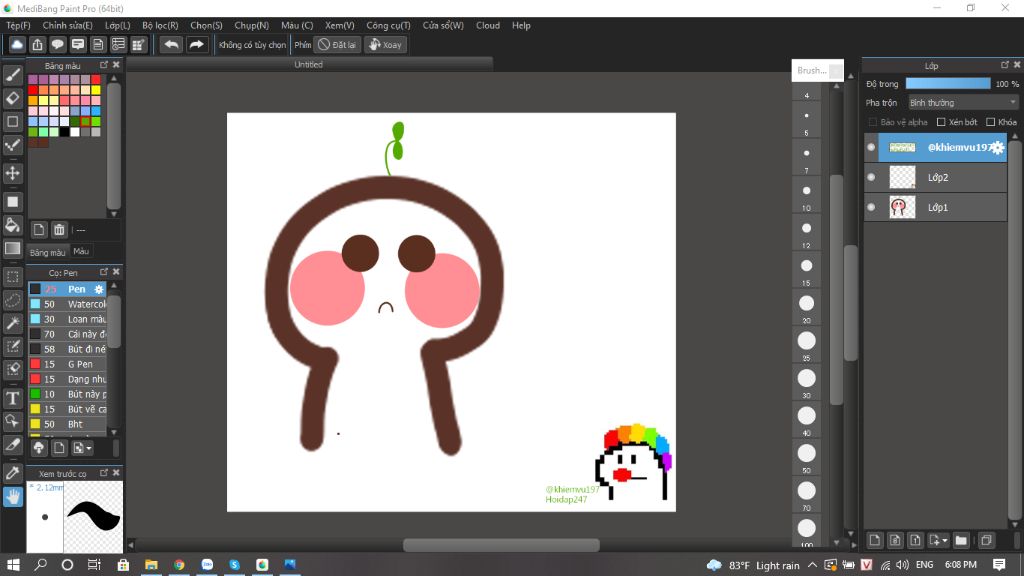1024x576 pixels.
Task: Select the Eyedropper tool
Action: pos(13,472)
